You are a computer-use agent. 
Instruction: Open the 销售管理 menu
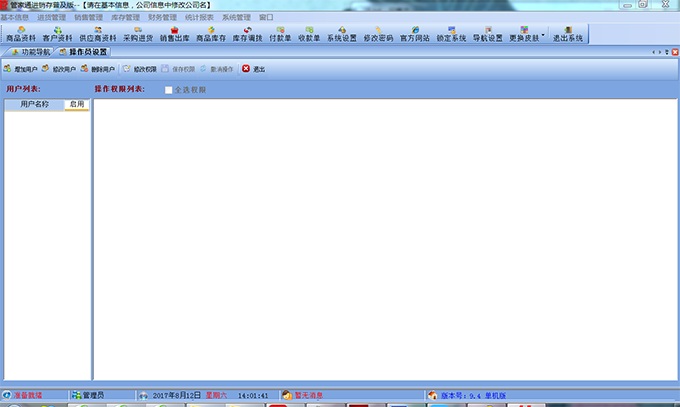88,17
